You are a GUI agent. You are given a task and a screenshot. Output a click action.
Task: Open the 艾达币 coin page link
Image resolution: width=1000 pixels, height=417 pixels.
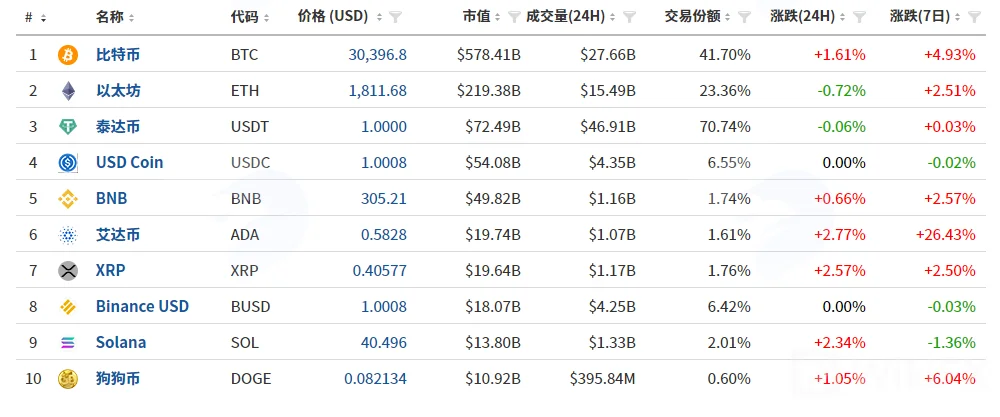point(118,235)
